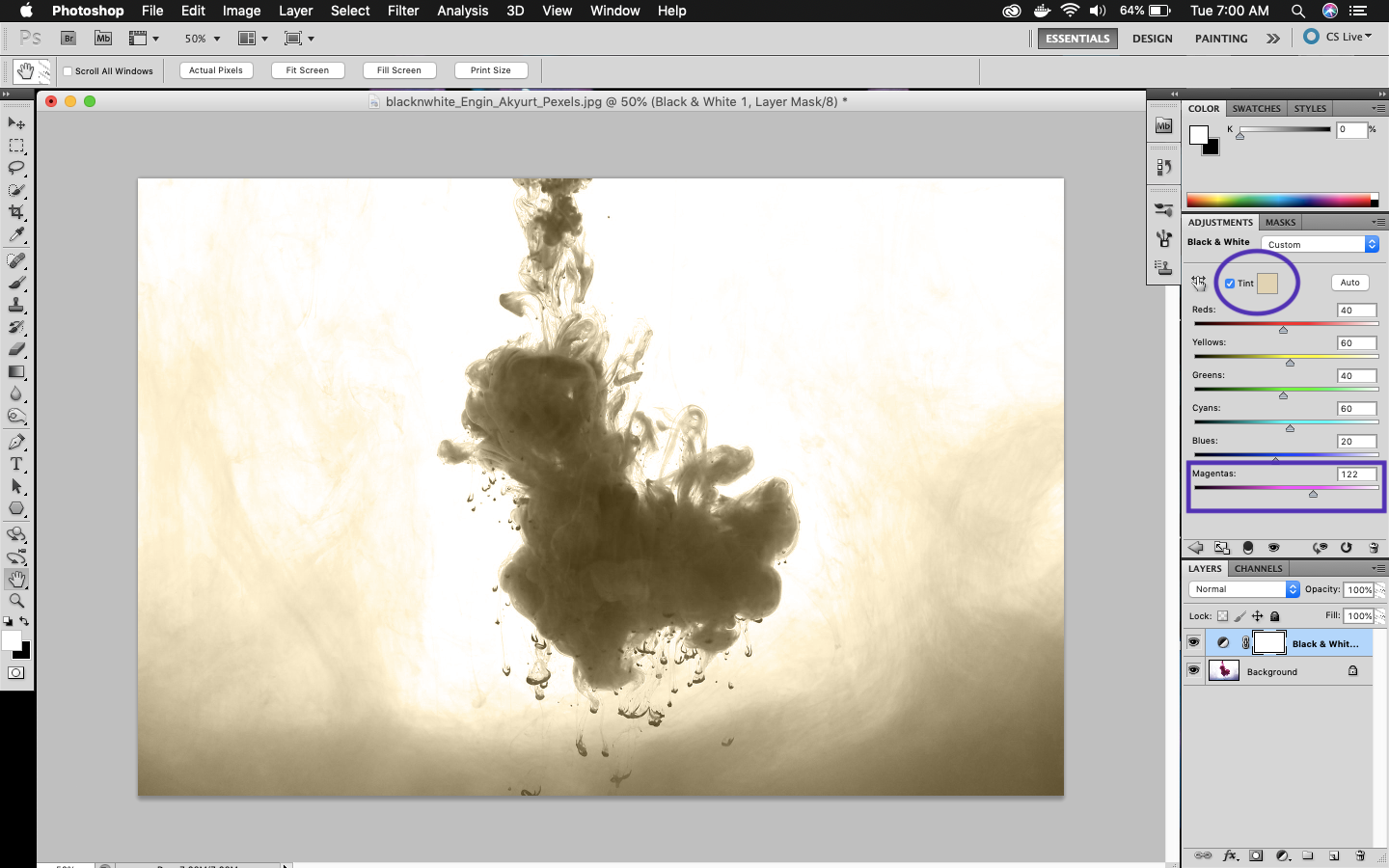
Task: Select the Spot Healing Brush tool
Action: (x=16, y=260)
